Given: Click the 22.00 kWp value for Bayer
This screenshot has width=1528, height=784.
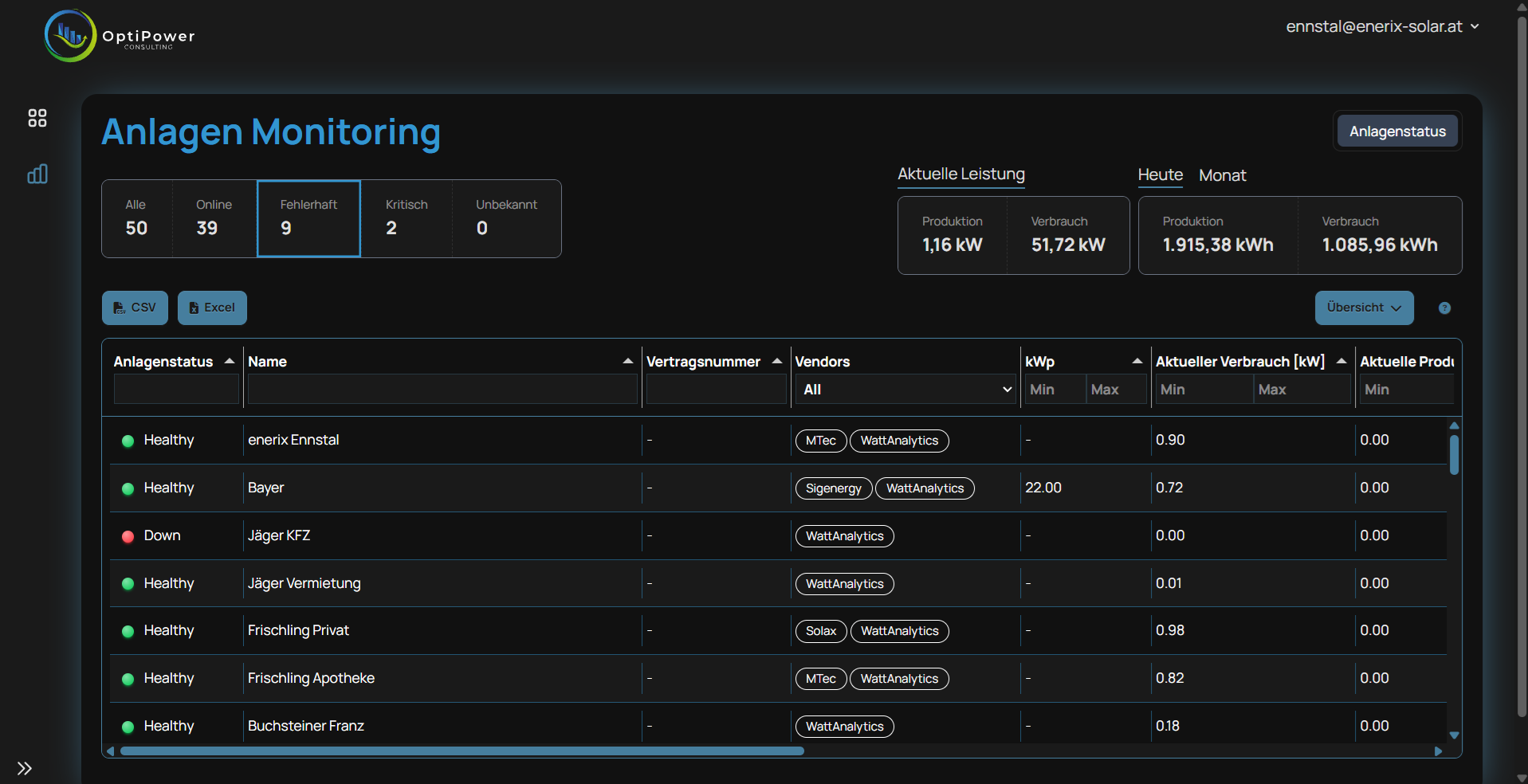Looking at the screenshot, I should pyautogui.click(x=1043, y=488).
